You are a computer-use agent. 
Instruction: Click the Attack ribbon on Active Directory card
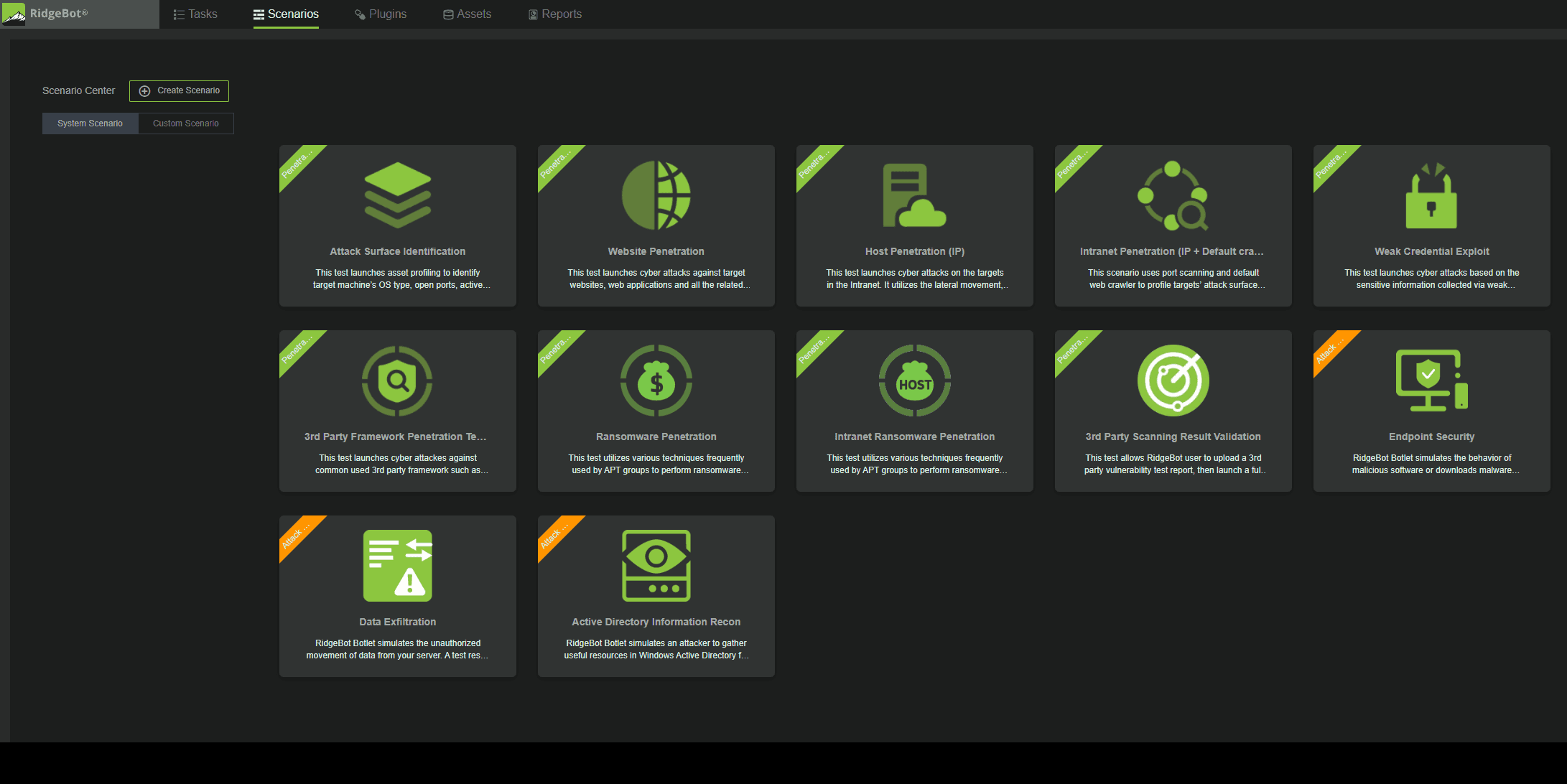tap(557, 534)
